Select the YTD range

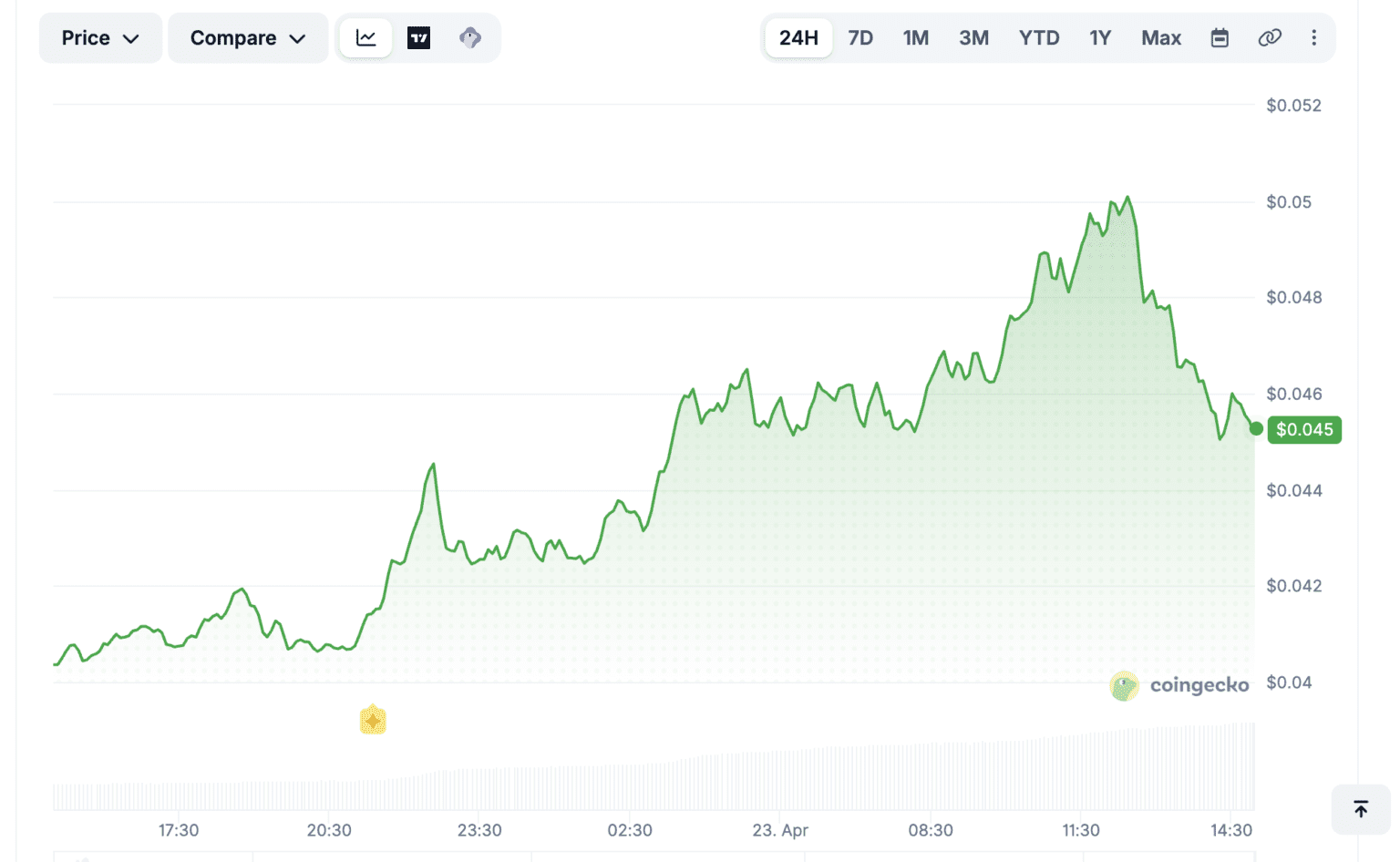pos(1039,38)
